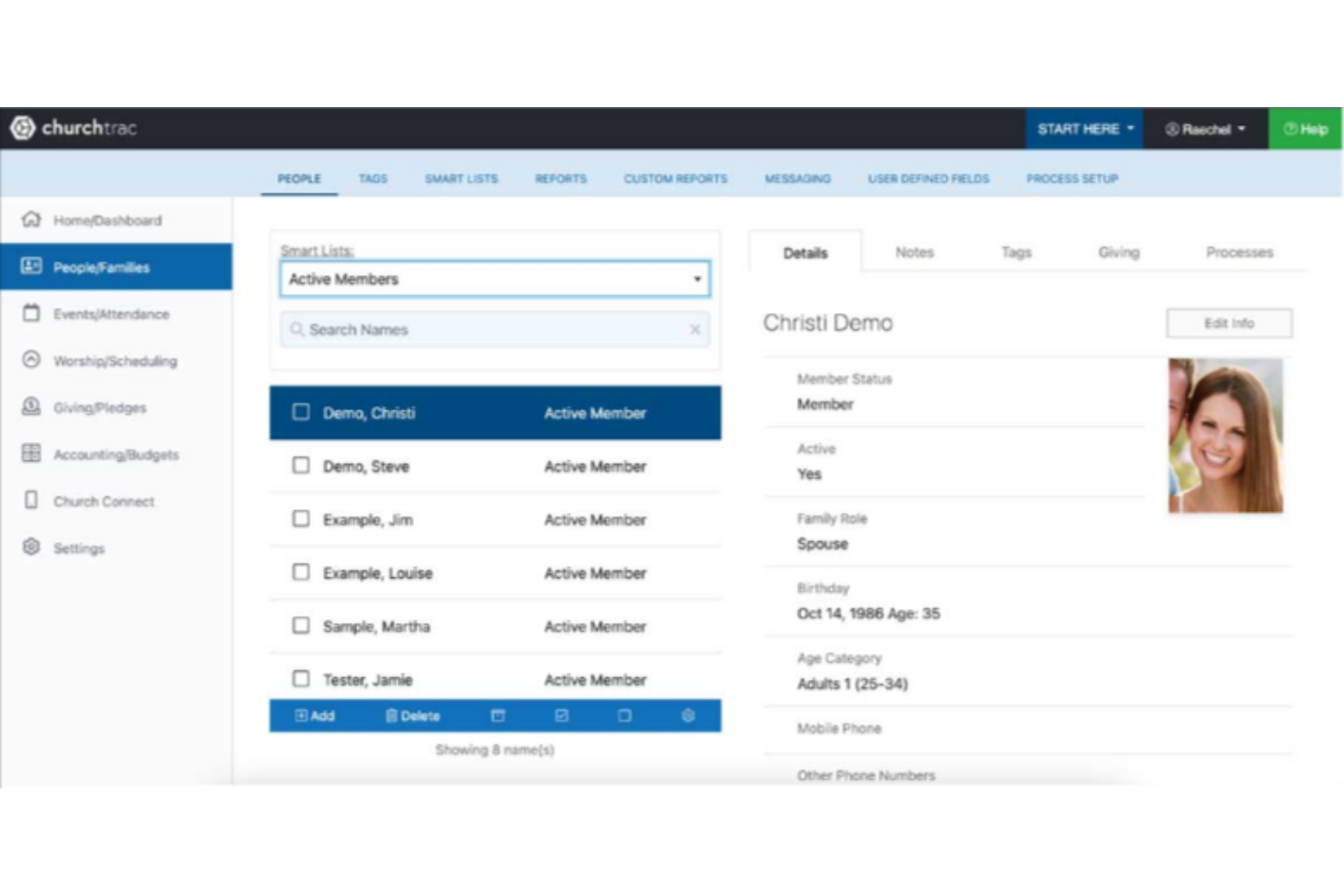
Task: Click the 'Showing 8 name(s)' text
Action: [x=495, y=750]
